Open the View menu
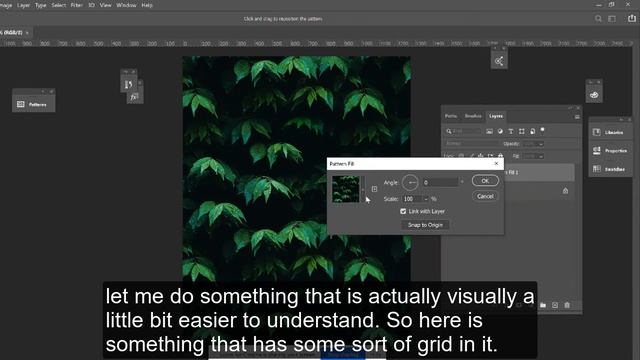This screenshot has height=360, width=640. 105,5
